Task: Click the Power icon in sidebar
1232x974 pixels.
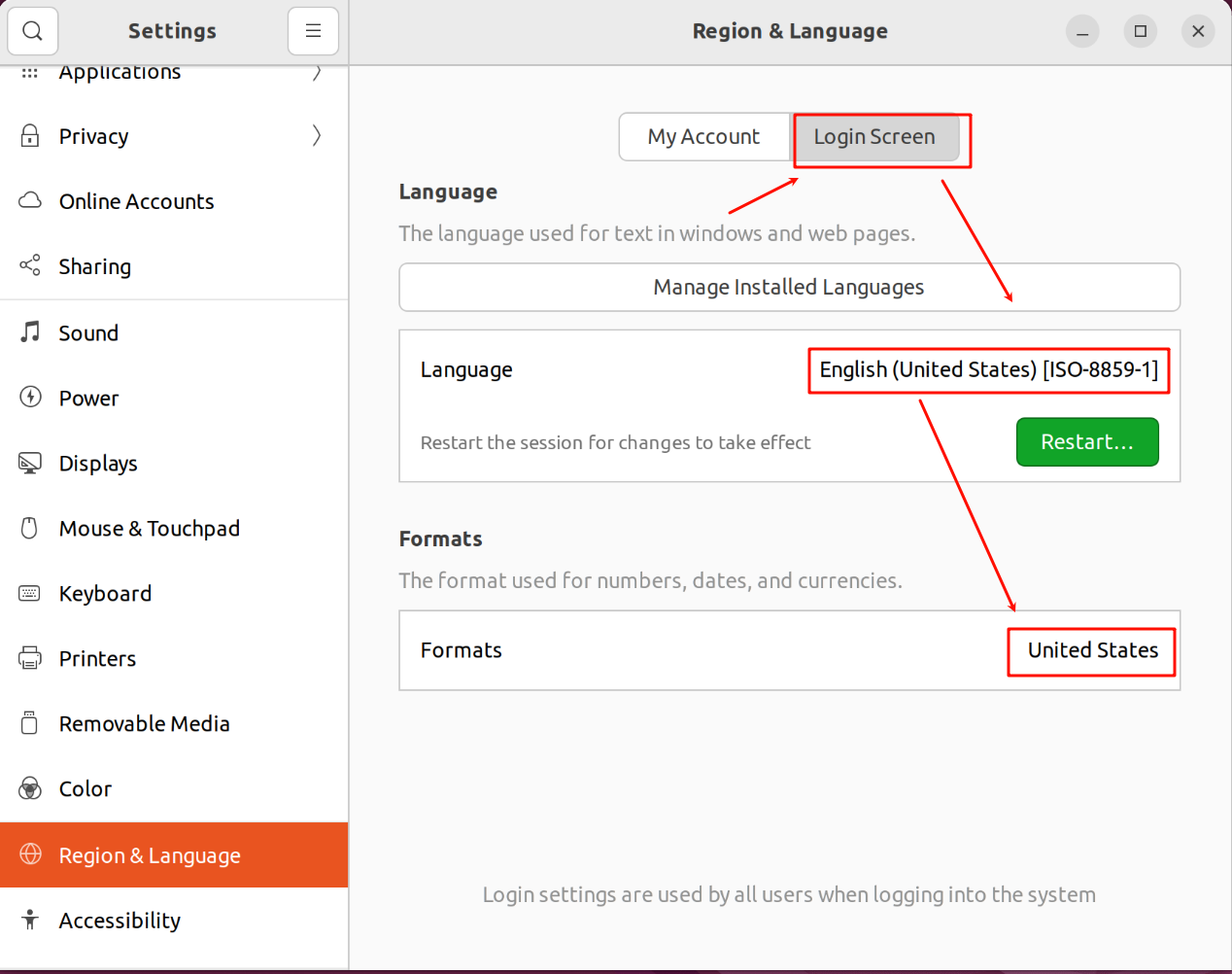Action: pos(30,397)
